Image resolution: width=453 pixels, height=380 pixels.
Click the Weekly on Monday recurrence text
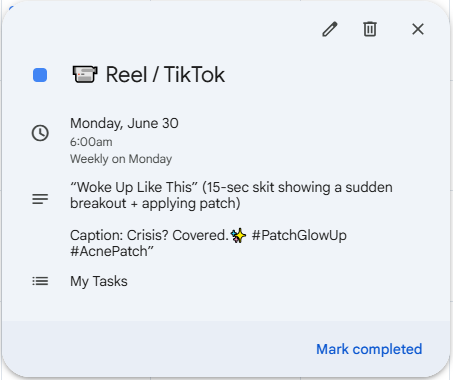(x=121, y=159)
